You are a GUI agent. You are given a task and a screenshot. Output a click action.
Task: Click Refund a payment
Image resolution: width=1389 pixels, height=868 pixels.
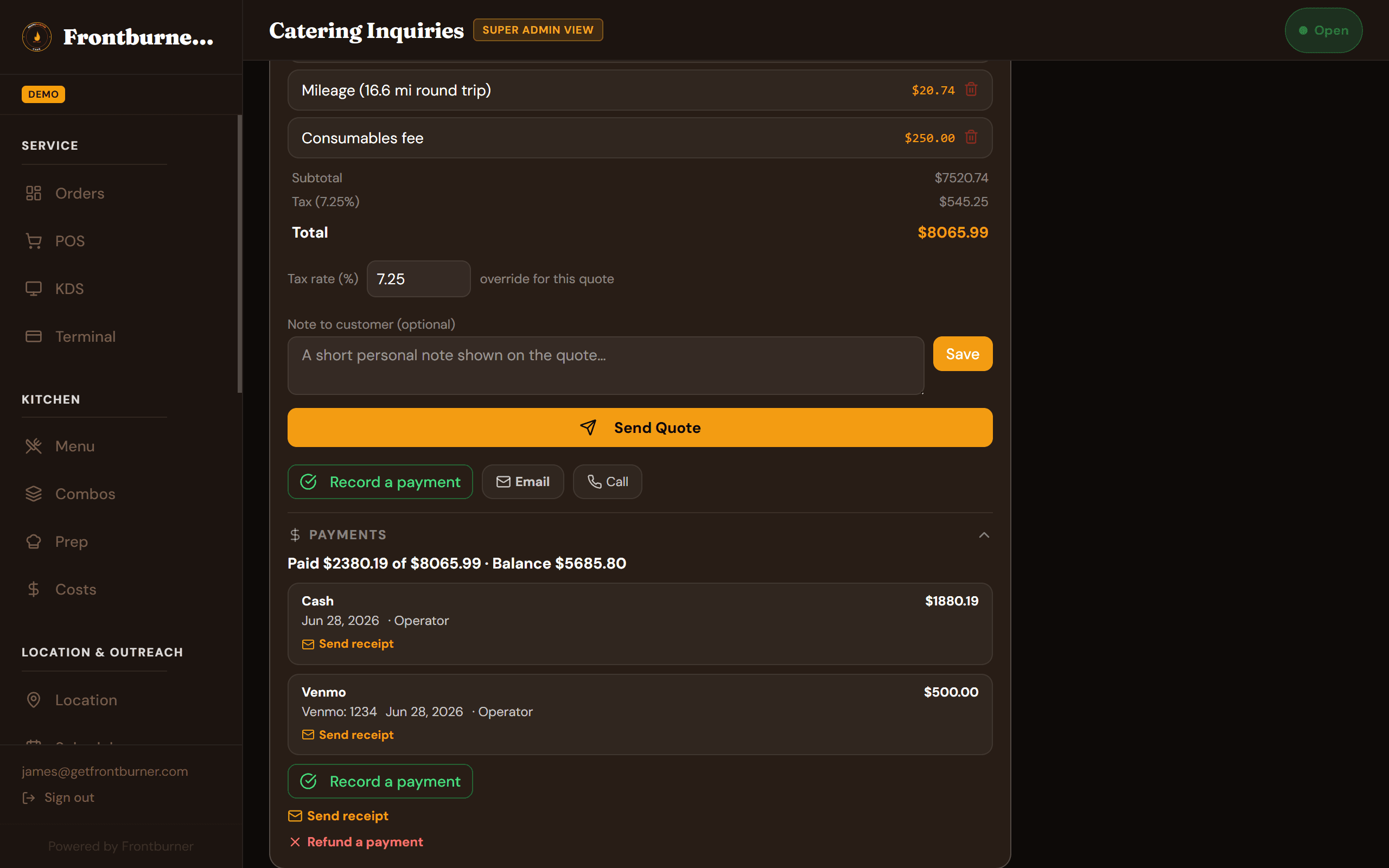(356, 842)
